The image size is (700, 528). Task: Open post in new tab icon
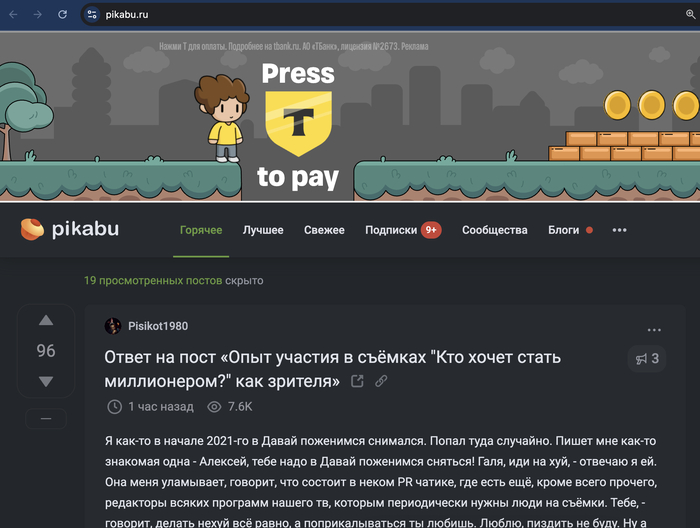[357, 381]
